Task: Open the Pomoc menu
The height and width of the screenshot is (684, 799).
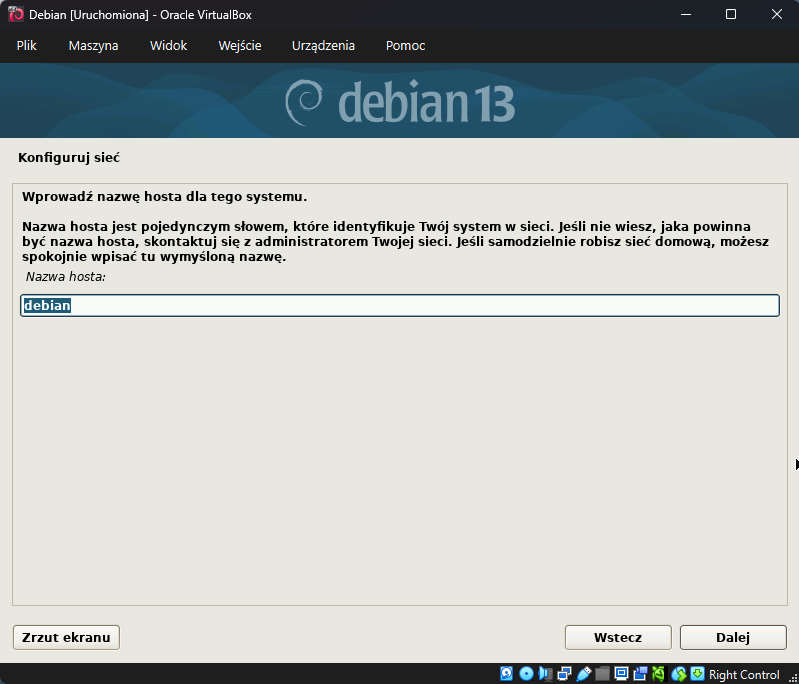Action: (x=405, y=46)
